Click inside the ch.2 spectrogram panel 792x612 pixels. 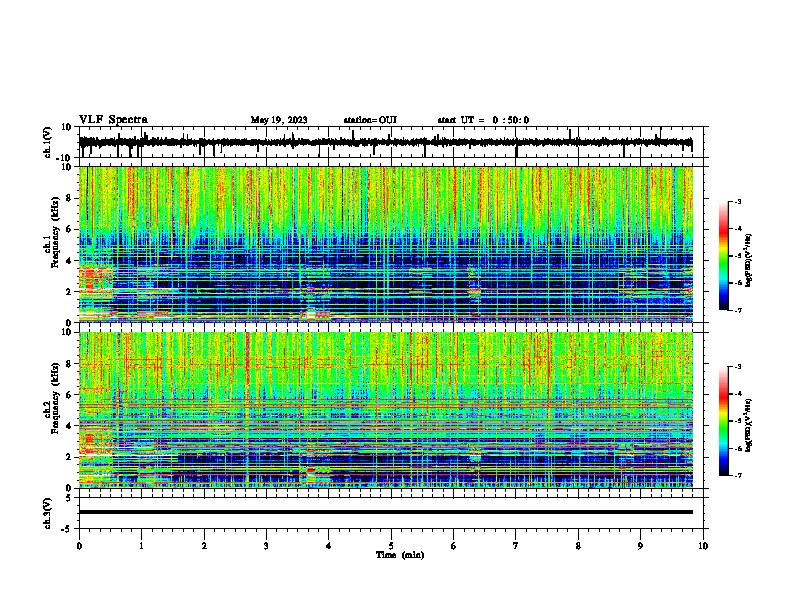tap(386, 410)
